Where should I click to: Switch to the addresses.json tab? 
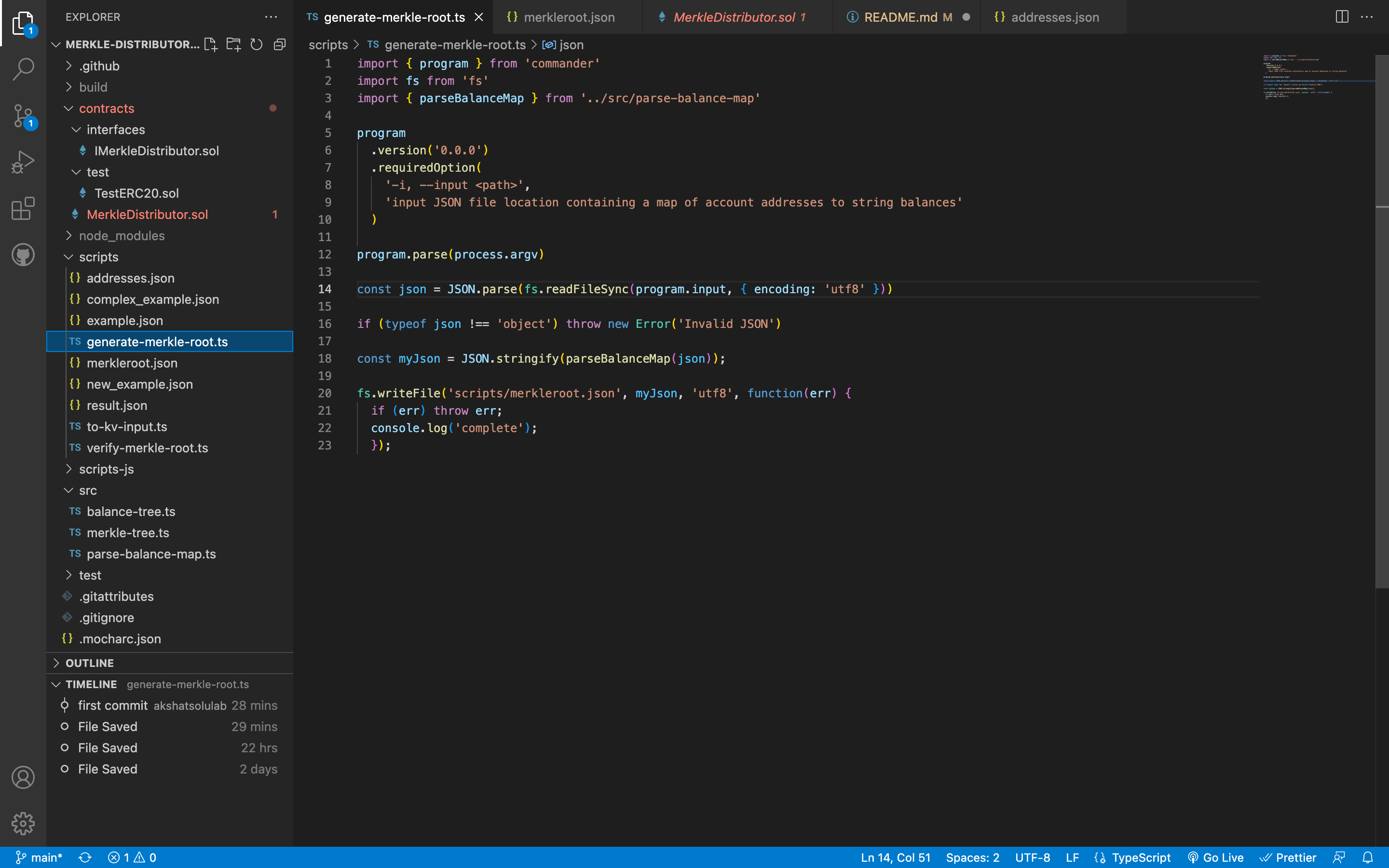[x=1054, y=17]
